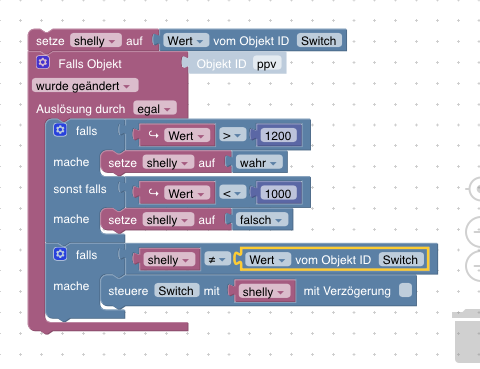Open the egal dropdown for Auslösung durch
This screenshot has width=480, height=369.
[x=155, y=109]
